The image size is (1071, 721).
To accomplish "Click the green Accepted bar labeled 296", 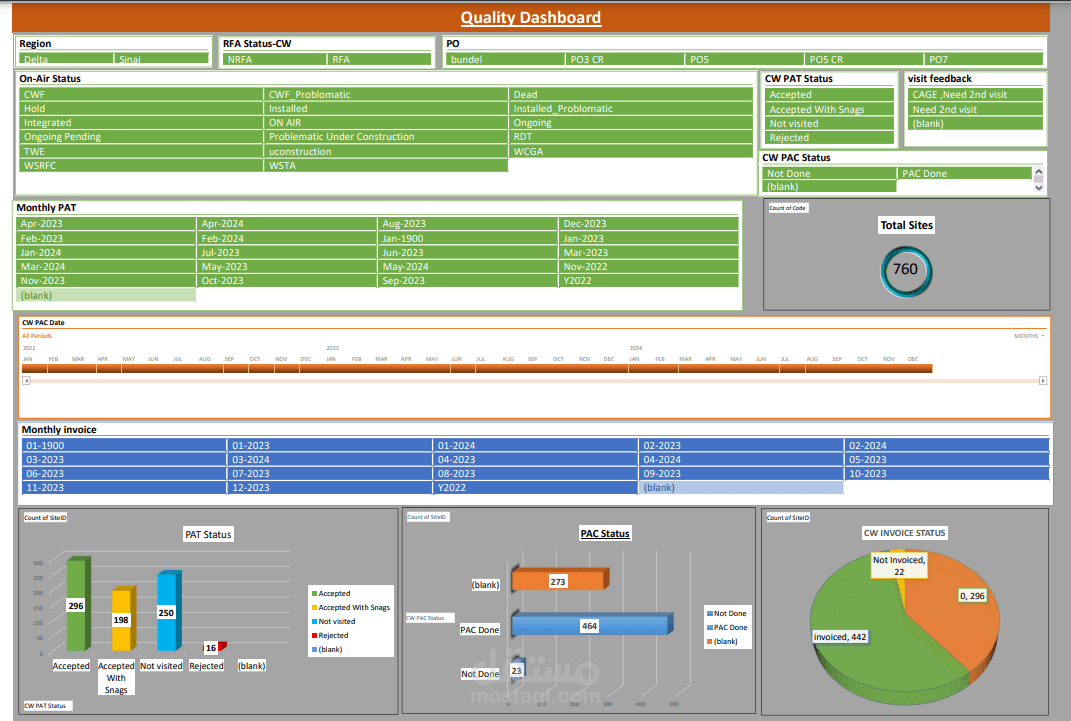I will coord(78,604).
